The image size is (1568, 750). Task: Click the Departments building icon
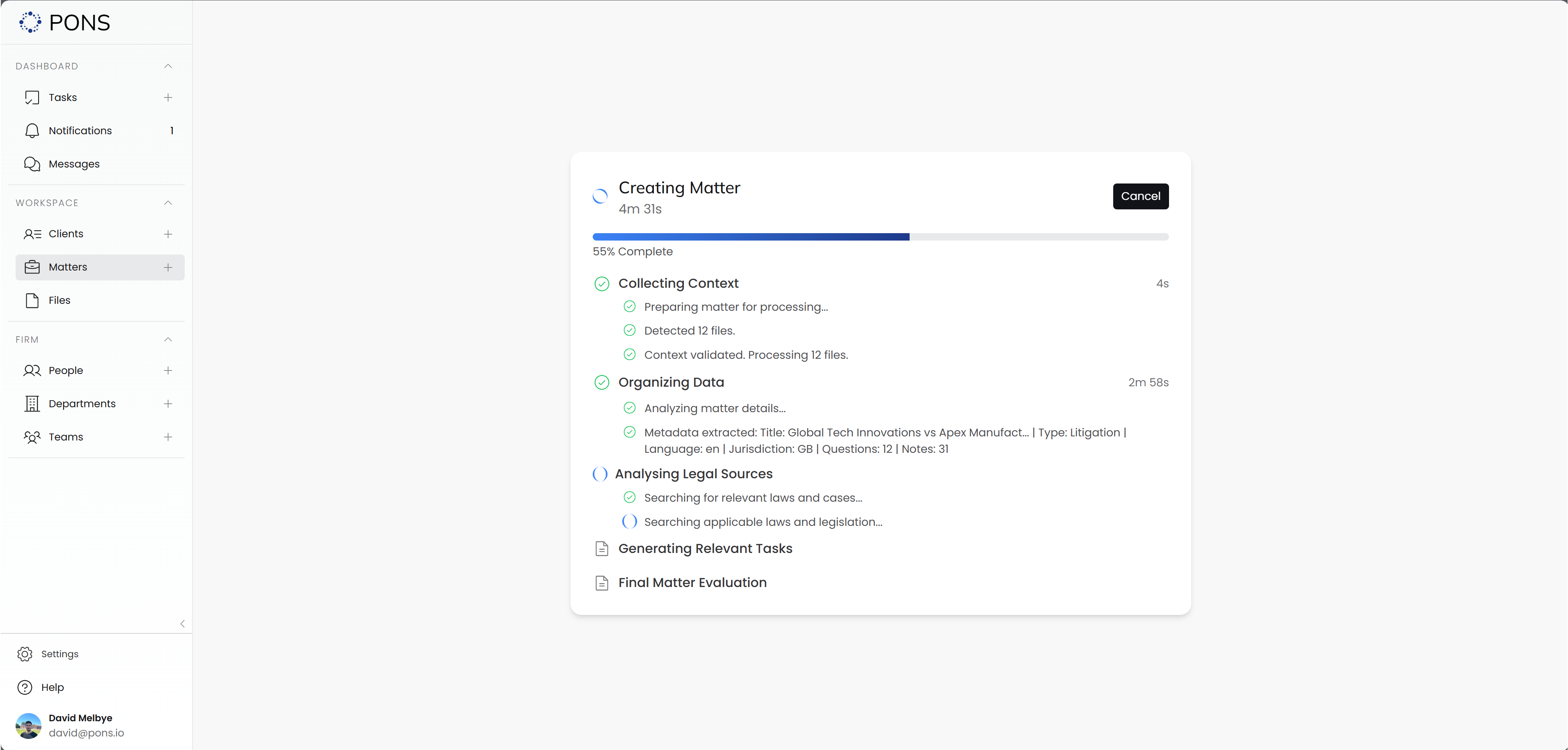point(32,403)
